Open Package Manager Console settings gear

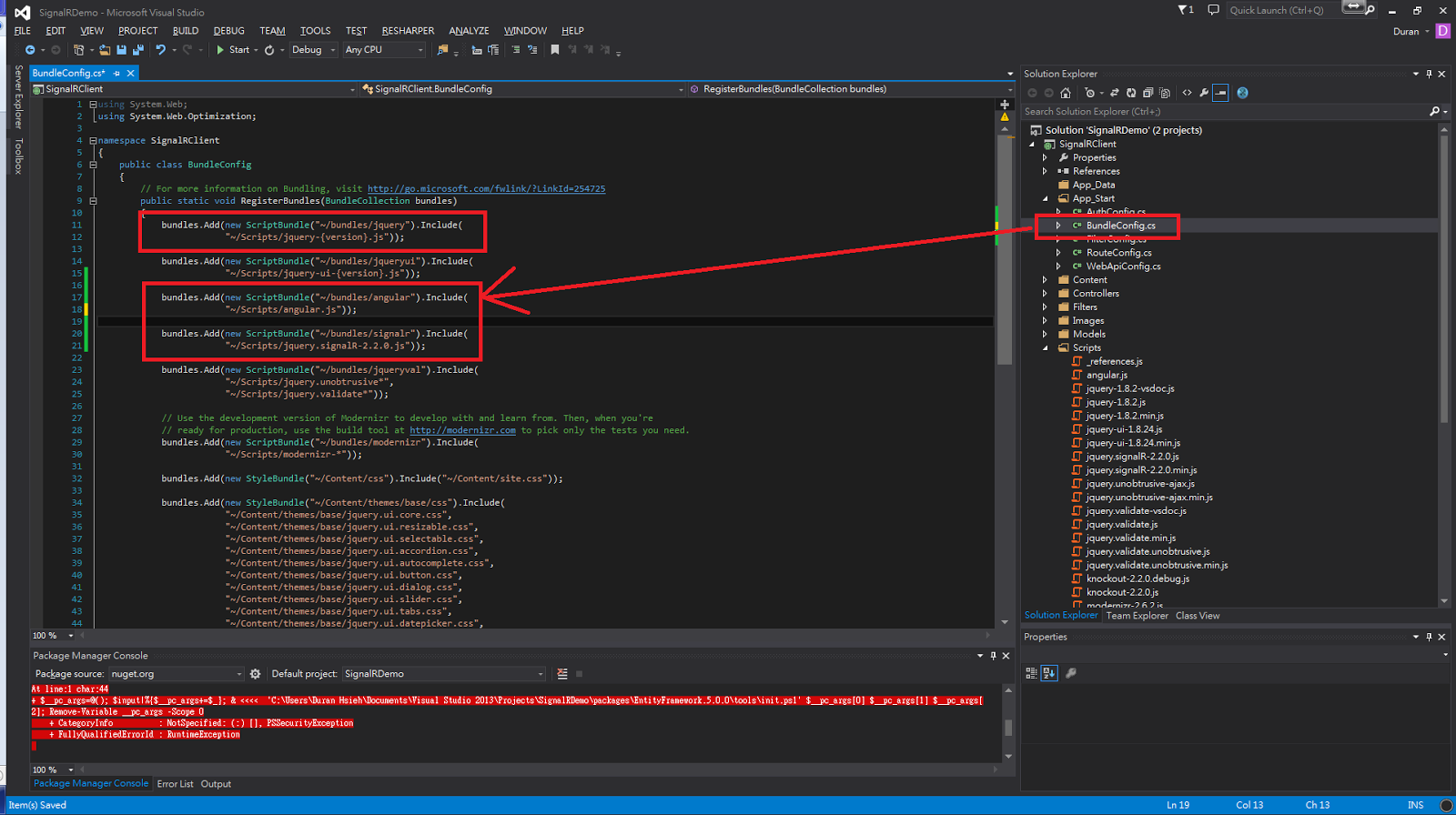click(x=255, y=674)
